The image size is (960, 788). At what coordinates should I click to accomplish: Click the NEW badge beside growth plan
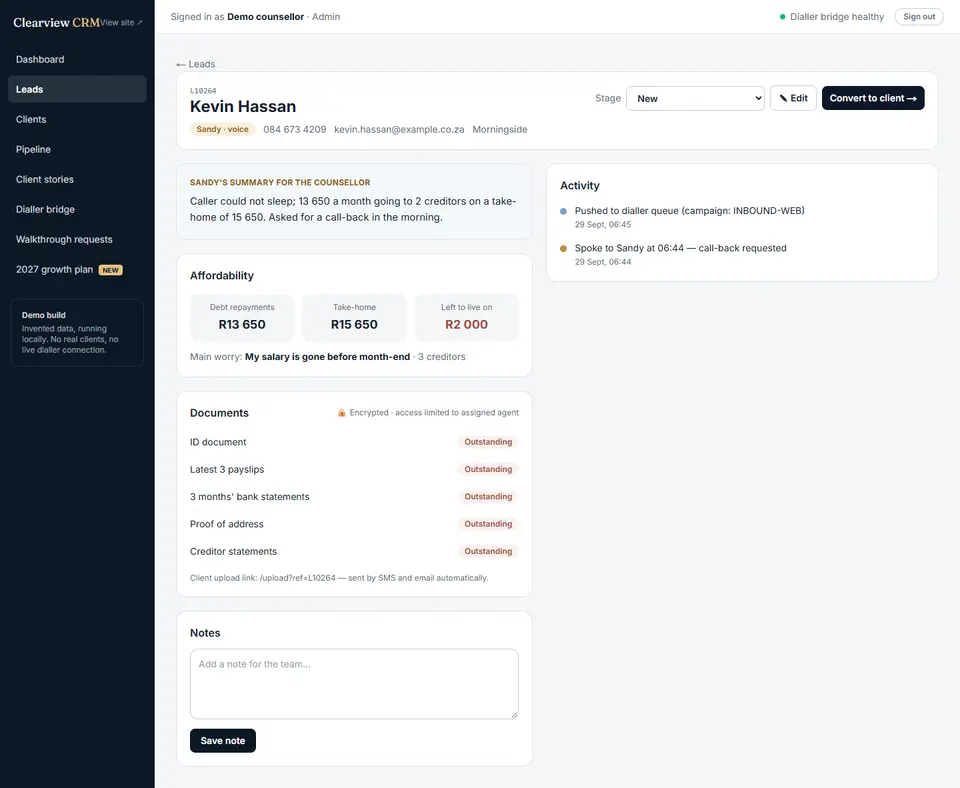(111, 270)
